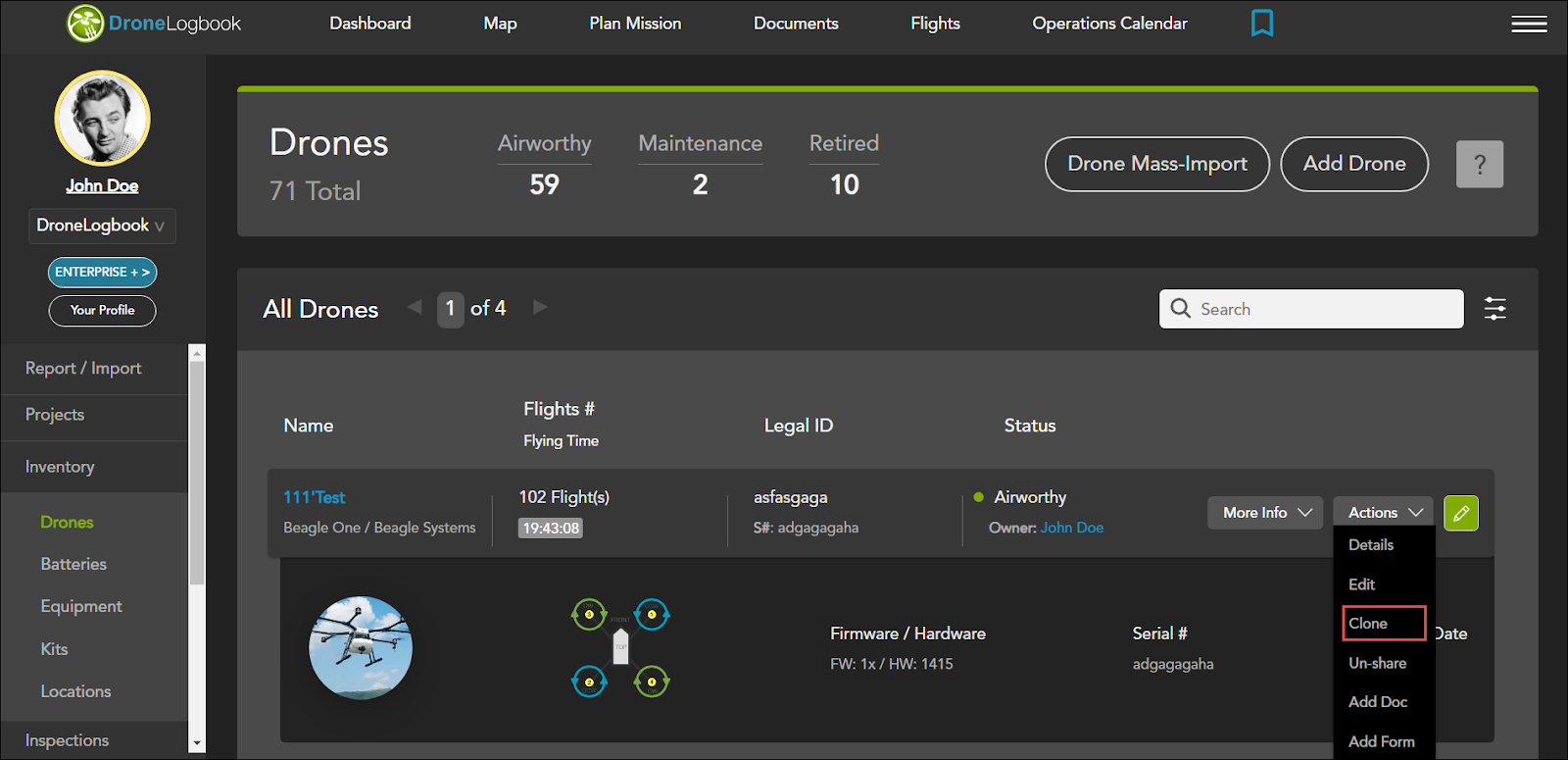Click sidebar scrollbar up arrow
Viewport: 1568px width, 760px height.
point(197,353)
